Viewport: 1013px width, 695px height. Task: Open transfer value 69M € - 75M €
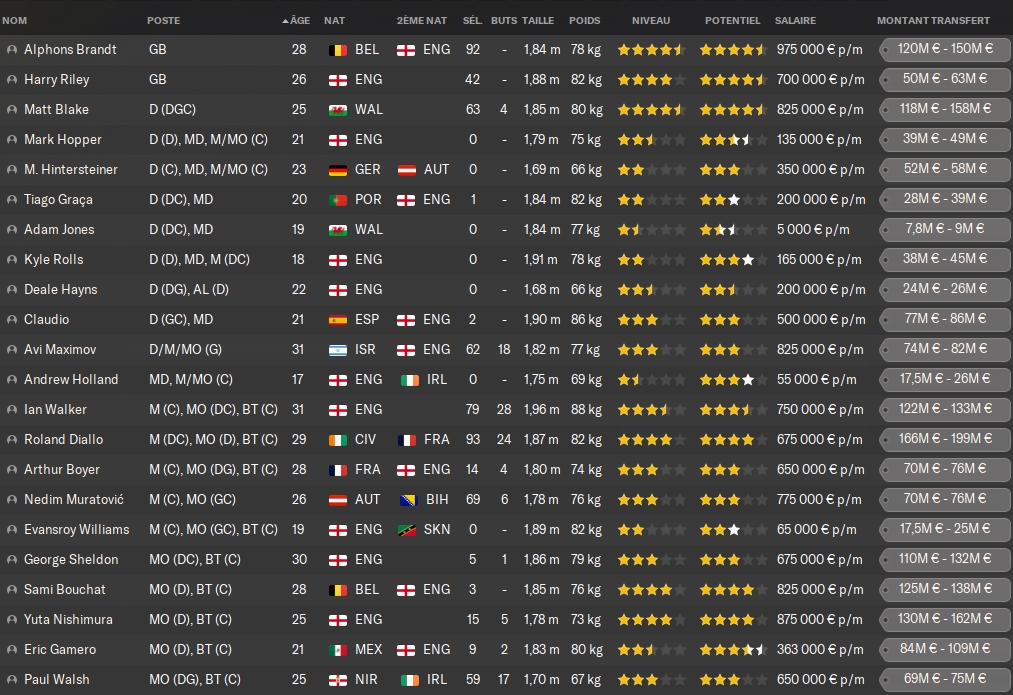[x=945, y=679]
